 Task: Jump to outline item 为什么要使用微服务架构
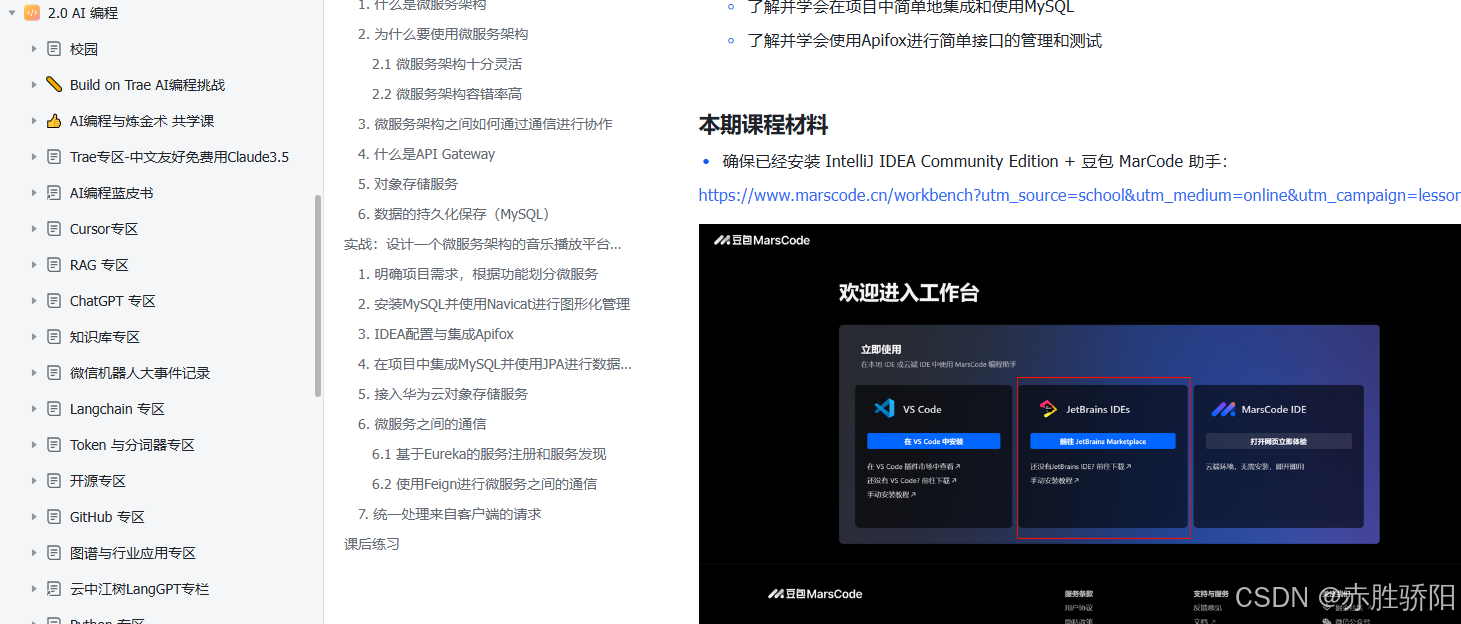coord(443,34)
